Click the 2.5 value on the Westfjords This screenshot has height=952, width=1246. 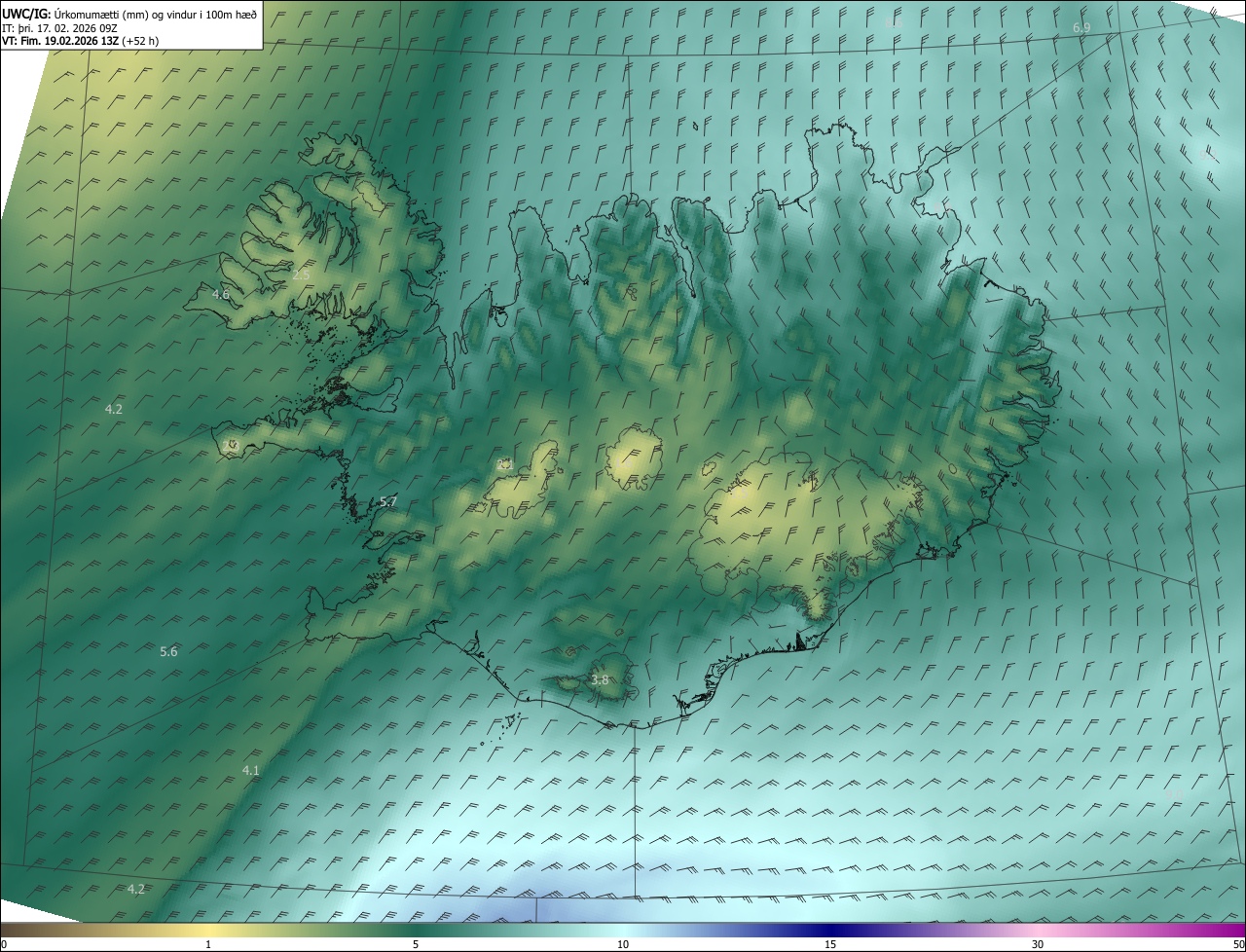[301, 275]
